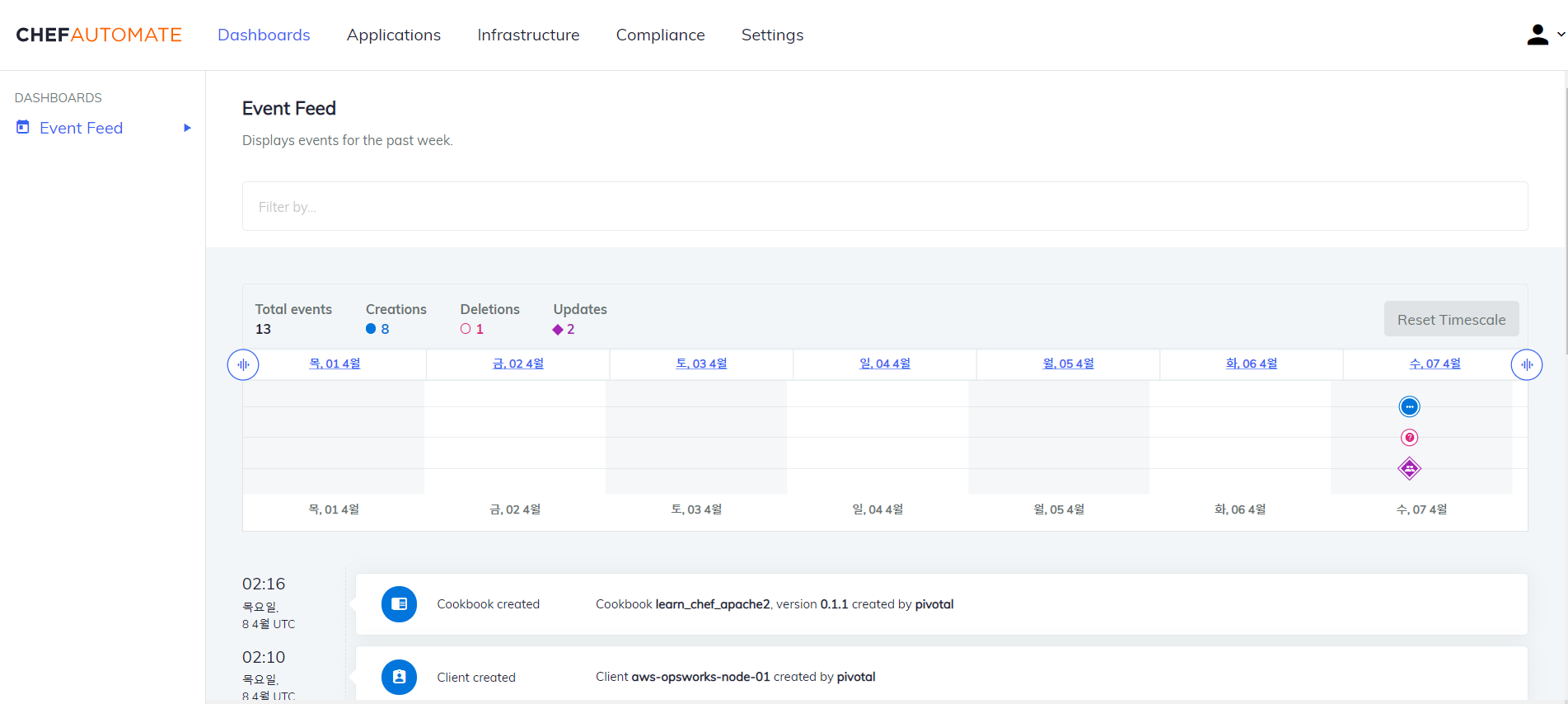Select the 목, 01 4월 date link
The width and height of the screenshot is (1568, 704).
click(x=335, y=364)
